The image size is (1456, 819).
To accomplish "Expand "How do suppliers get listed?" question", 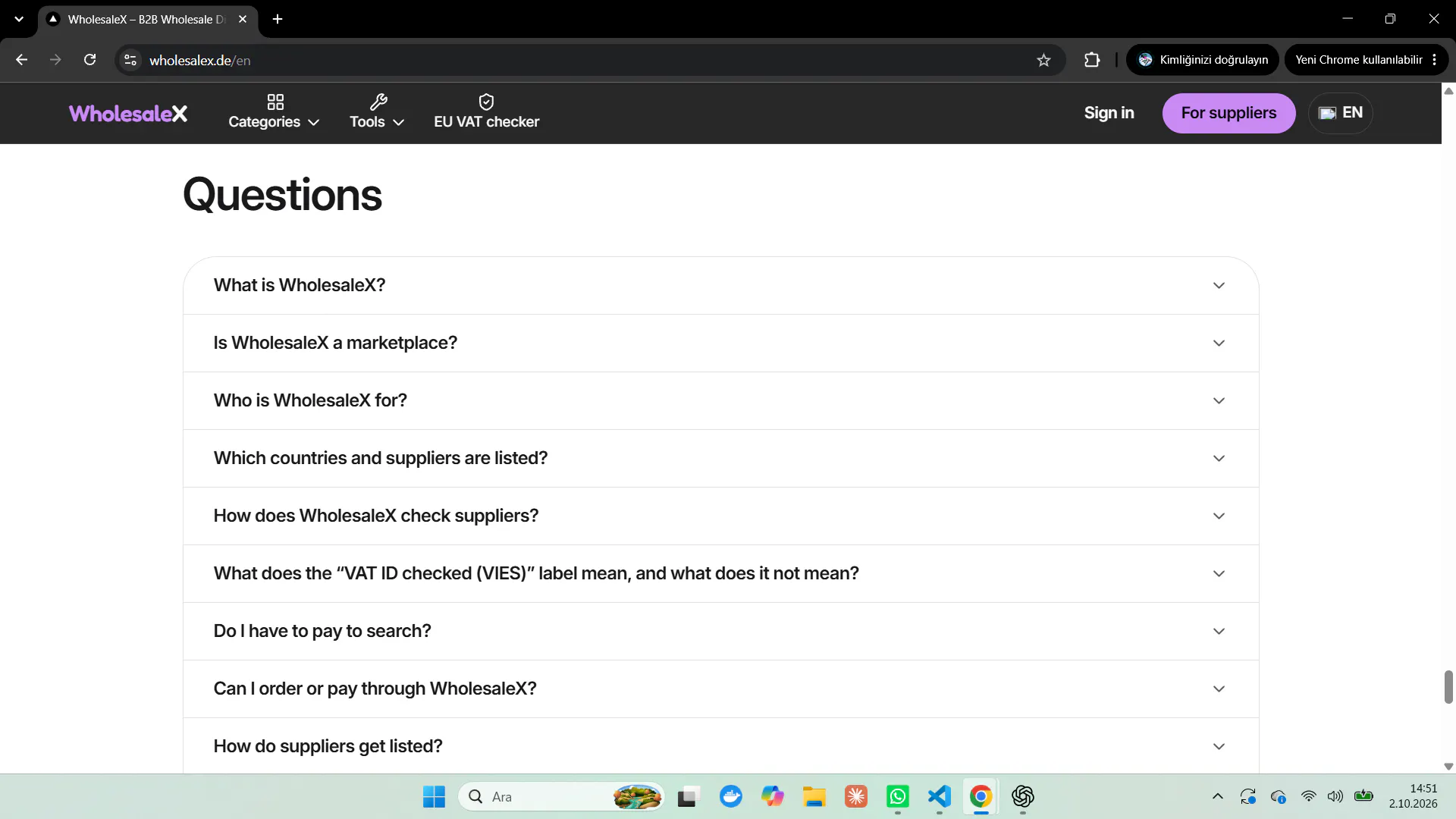I will [720, 746].
